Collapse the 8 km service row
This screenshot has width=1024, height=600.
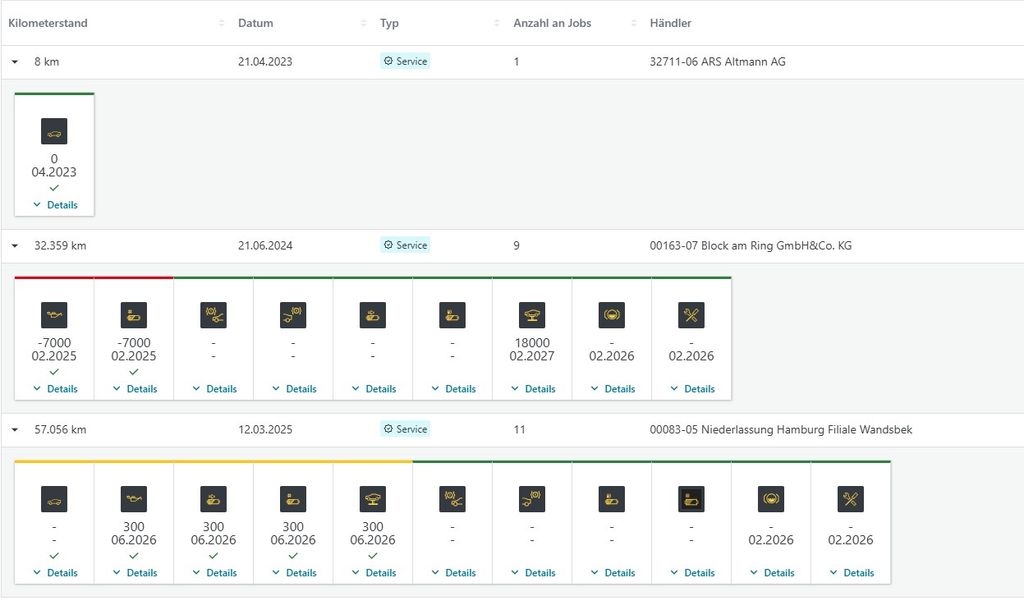15,62
